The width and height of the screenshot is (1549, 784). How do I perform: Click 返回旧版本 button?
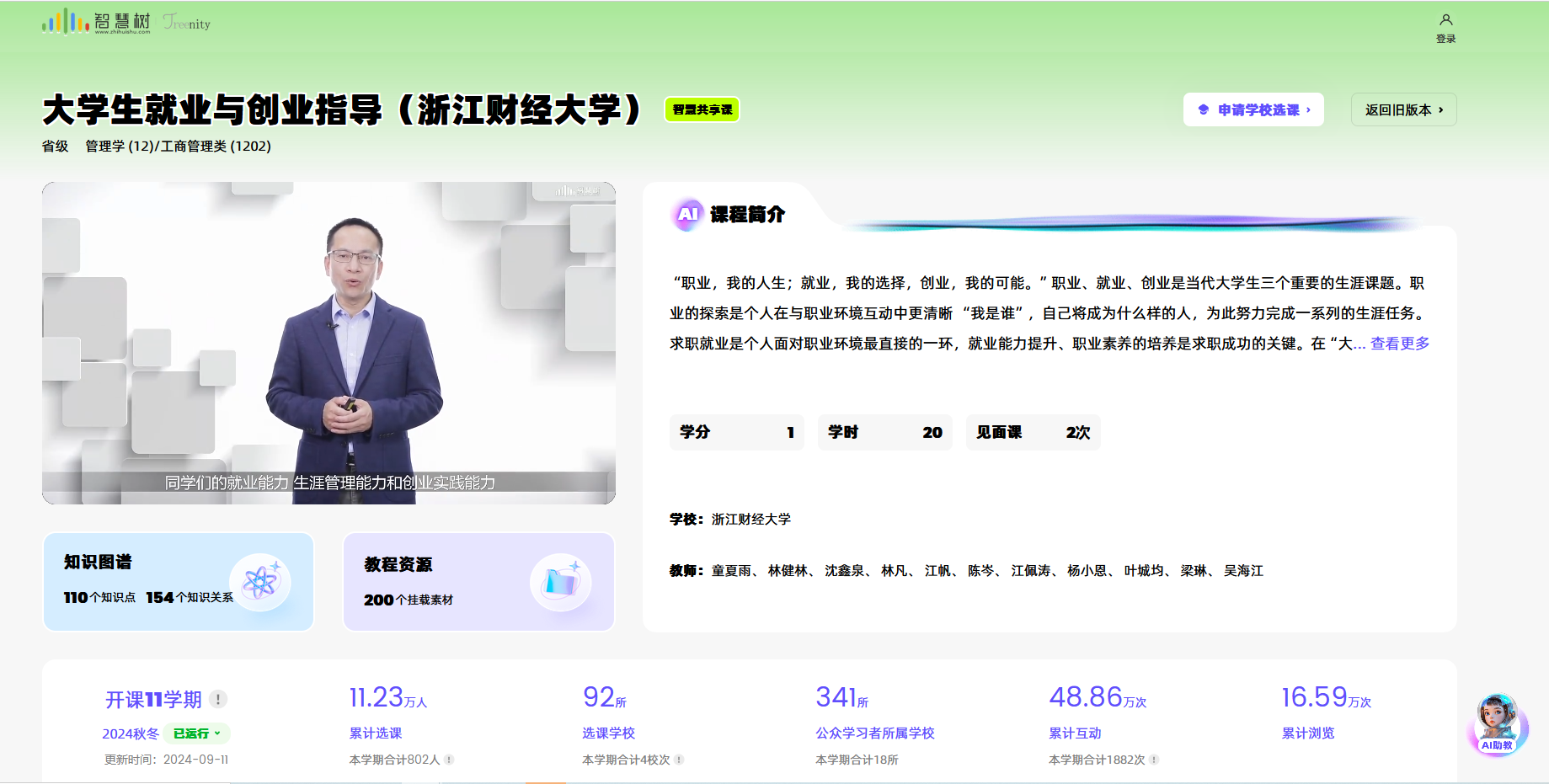[1403, 109]
